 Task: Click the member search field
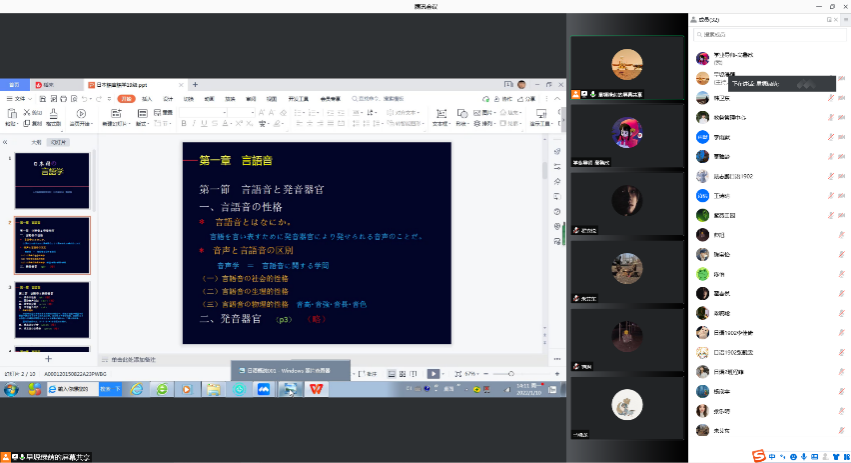765,33
